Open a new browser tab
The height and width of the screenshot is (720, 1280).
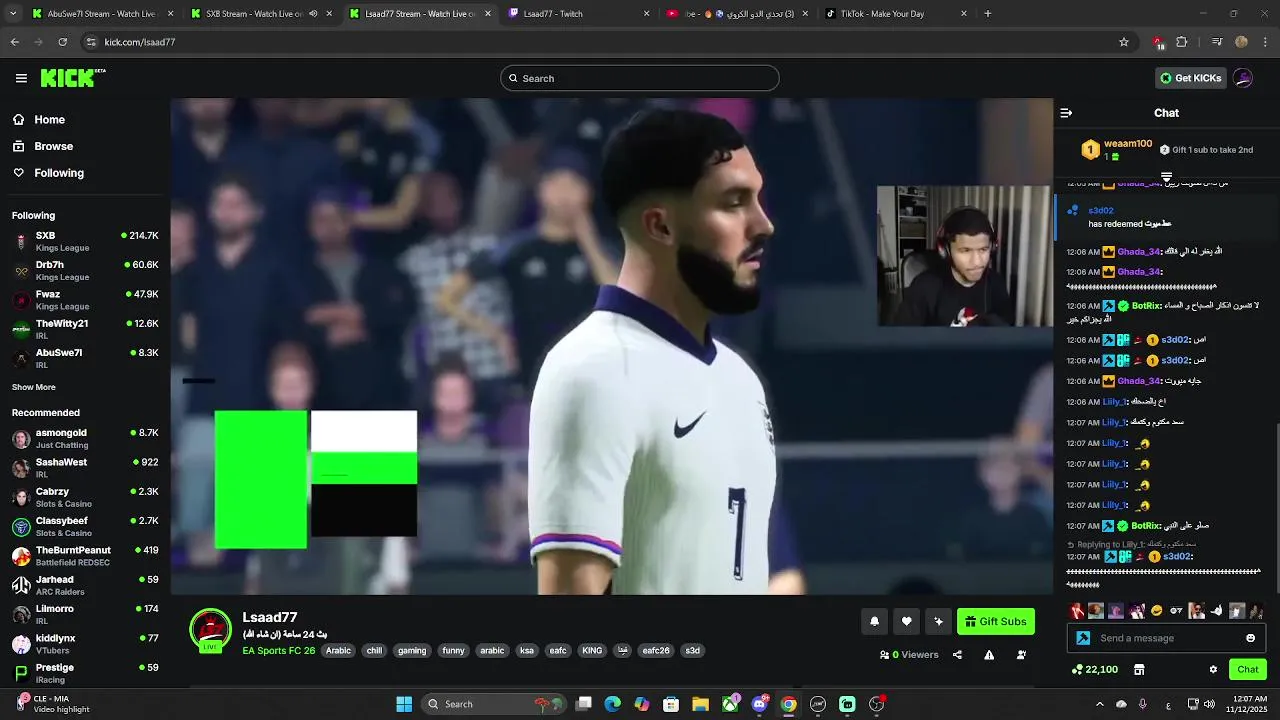click(x=987, y=14)
